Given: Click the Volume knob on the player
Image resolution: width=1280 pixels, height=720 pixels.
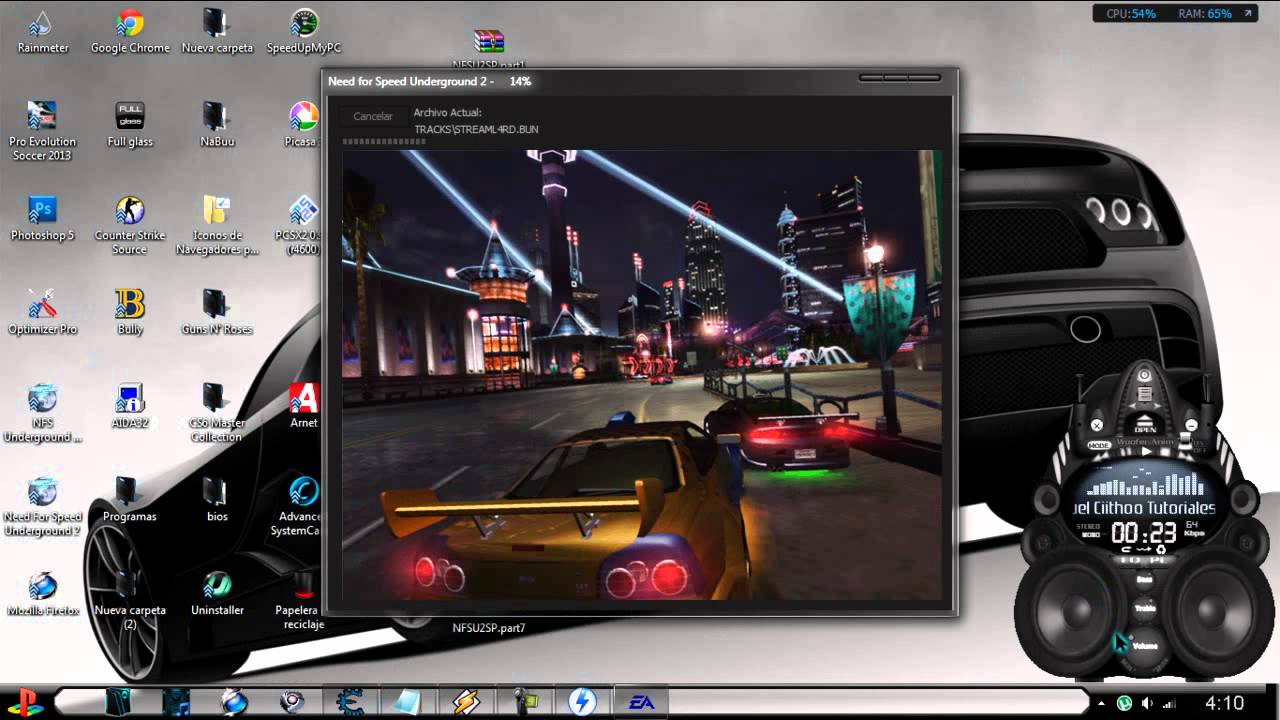Looking at the screenshot, I should click(1144, 645).
